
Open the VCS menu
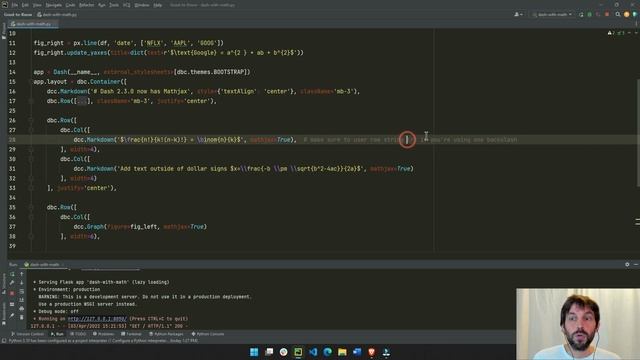(x=127, y=5)
